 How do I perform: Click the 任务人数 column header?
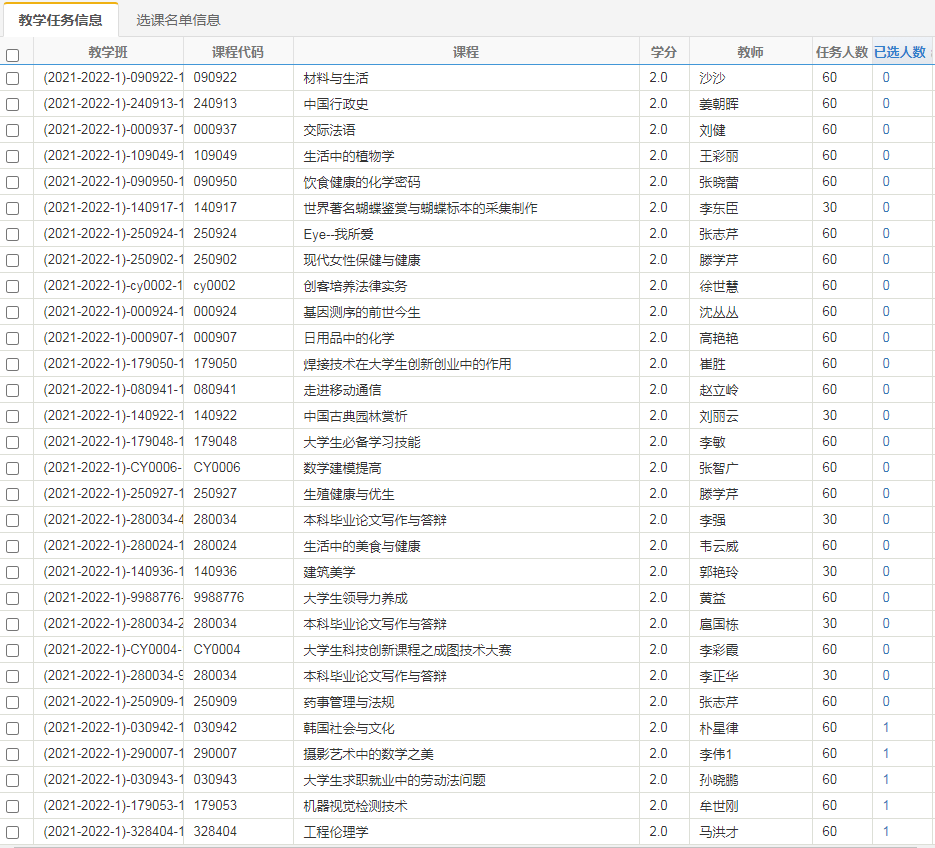tap(841, 52)
